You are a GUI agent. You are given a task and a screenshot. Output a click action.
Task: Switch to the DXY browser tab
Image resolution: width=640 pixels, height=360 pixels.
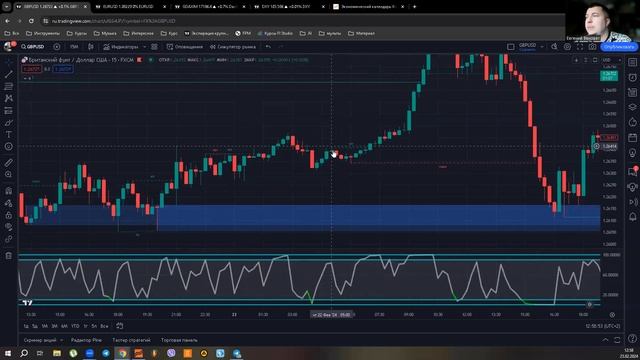coord(289,7)
